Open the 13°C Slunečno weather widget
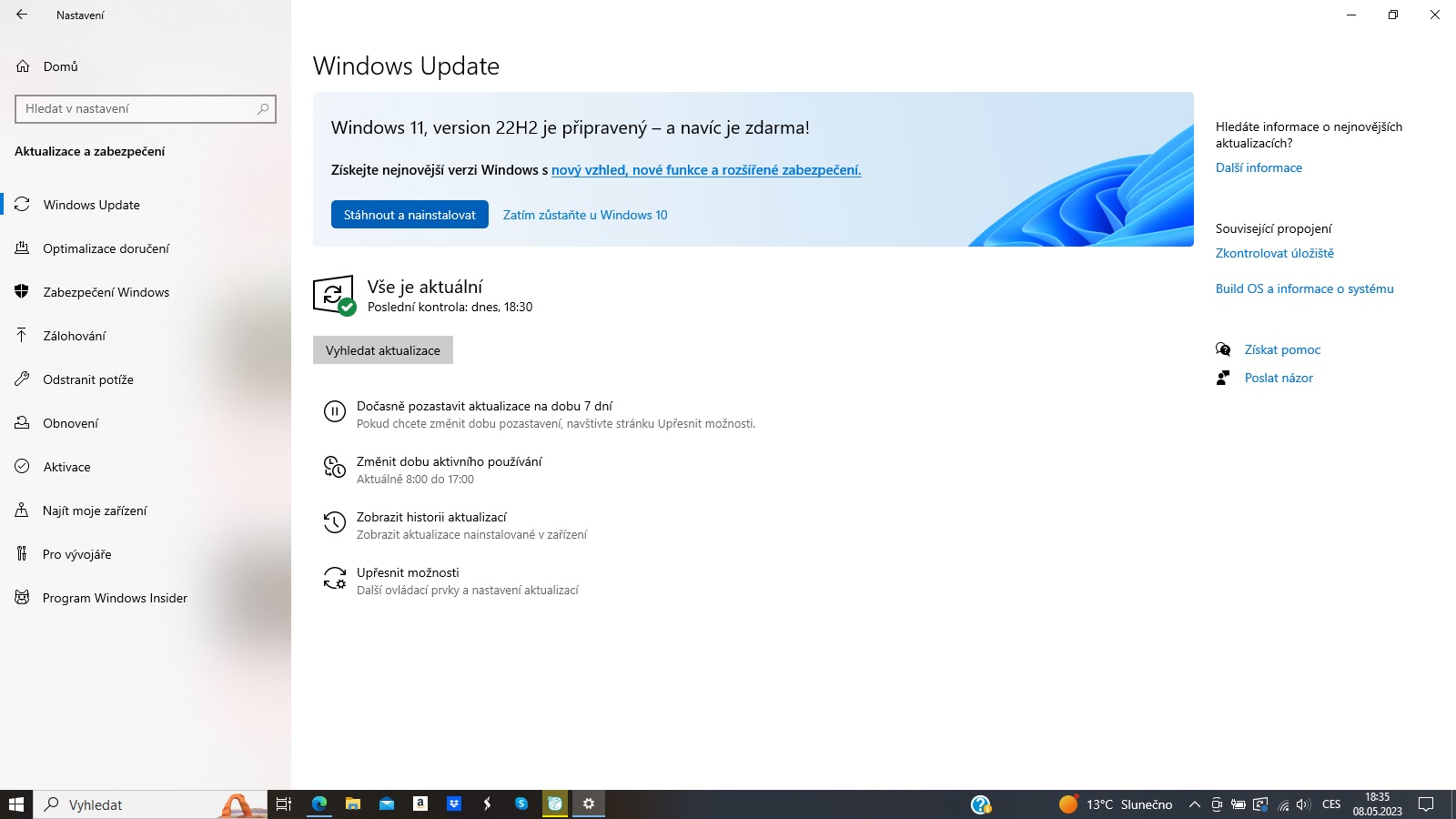The height and width of the screenshot is (819, 1456). point(1116,804)
